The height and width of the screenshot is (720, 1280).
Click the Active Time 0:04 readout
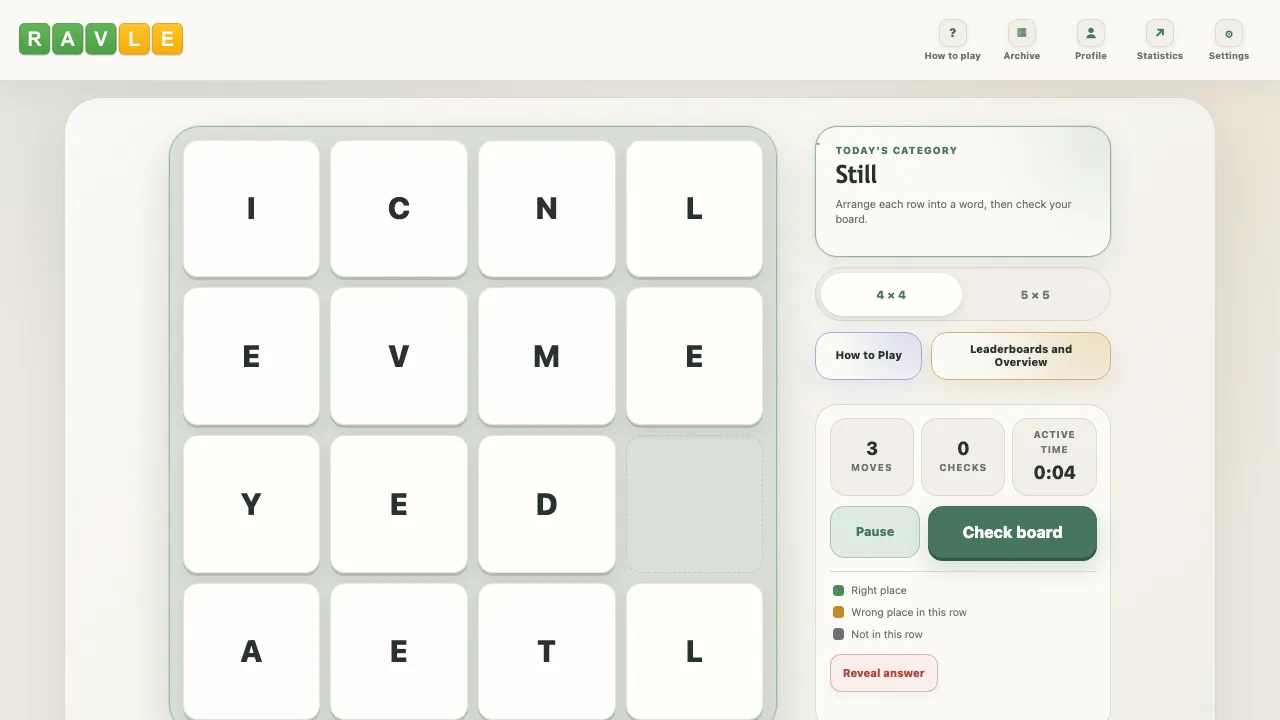[x=1054, y=457]
